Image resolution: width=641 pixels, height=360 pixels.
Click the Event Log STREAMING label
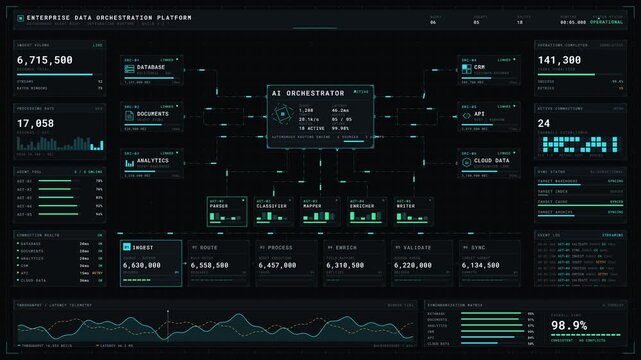(612, 235)
